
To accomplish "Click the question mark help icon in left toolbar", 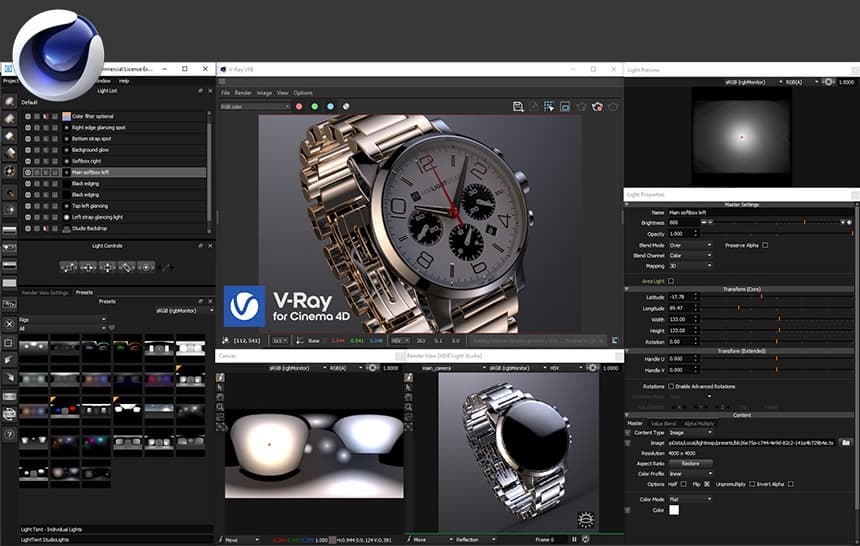I will (9, 434).
